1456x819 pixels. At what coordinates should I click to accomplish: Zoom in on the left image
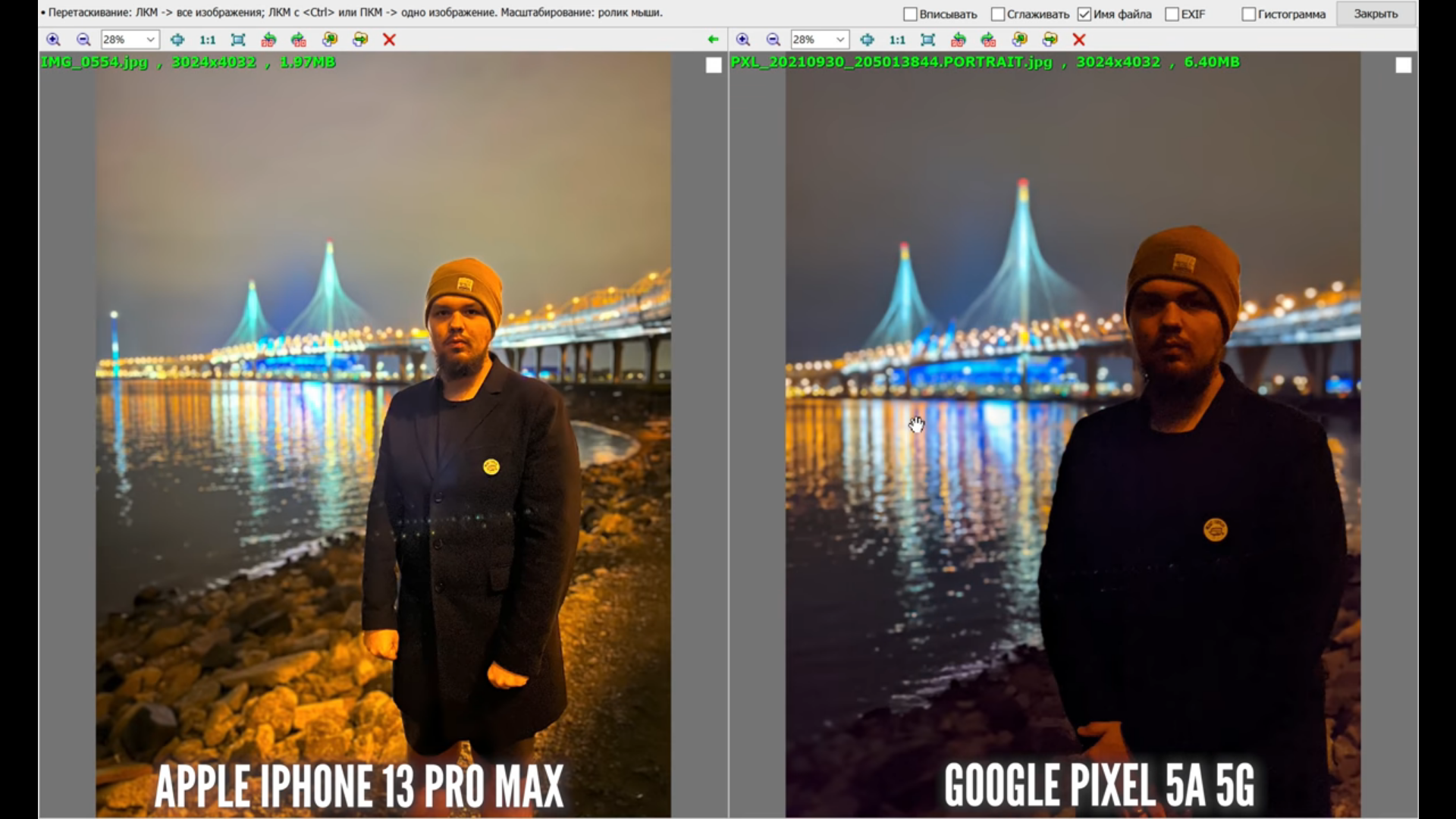click(x=53, y=39)
